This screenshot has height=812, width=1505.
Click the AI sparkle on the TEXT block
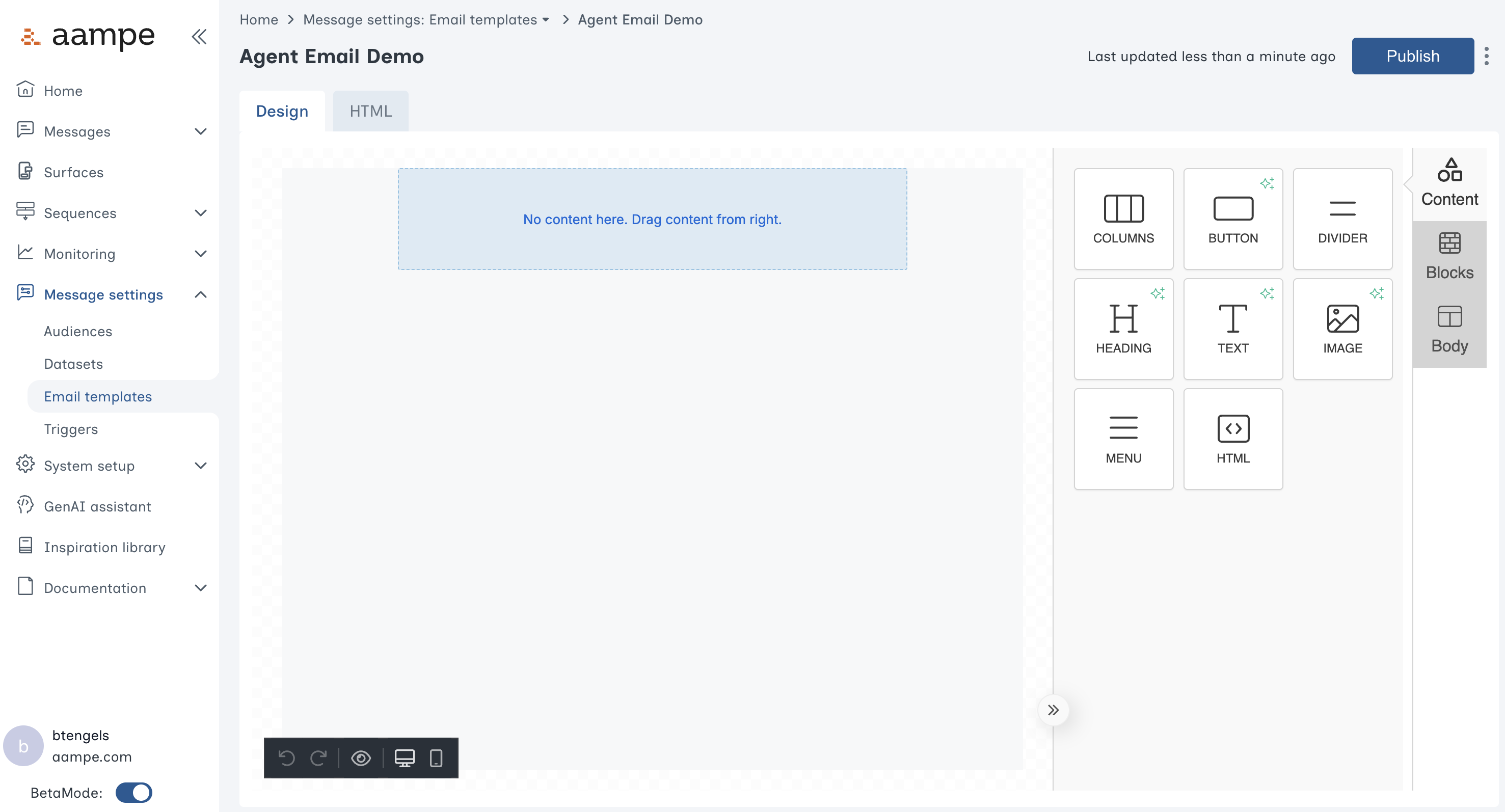1267,293
